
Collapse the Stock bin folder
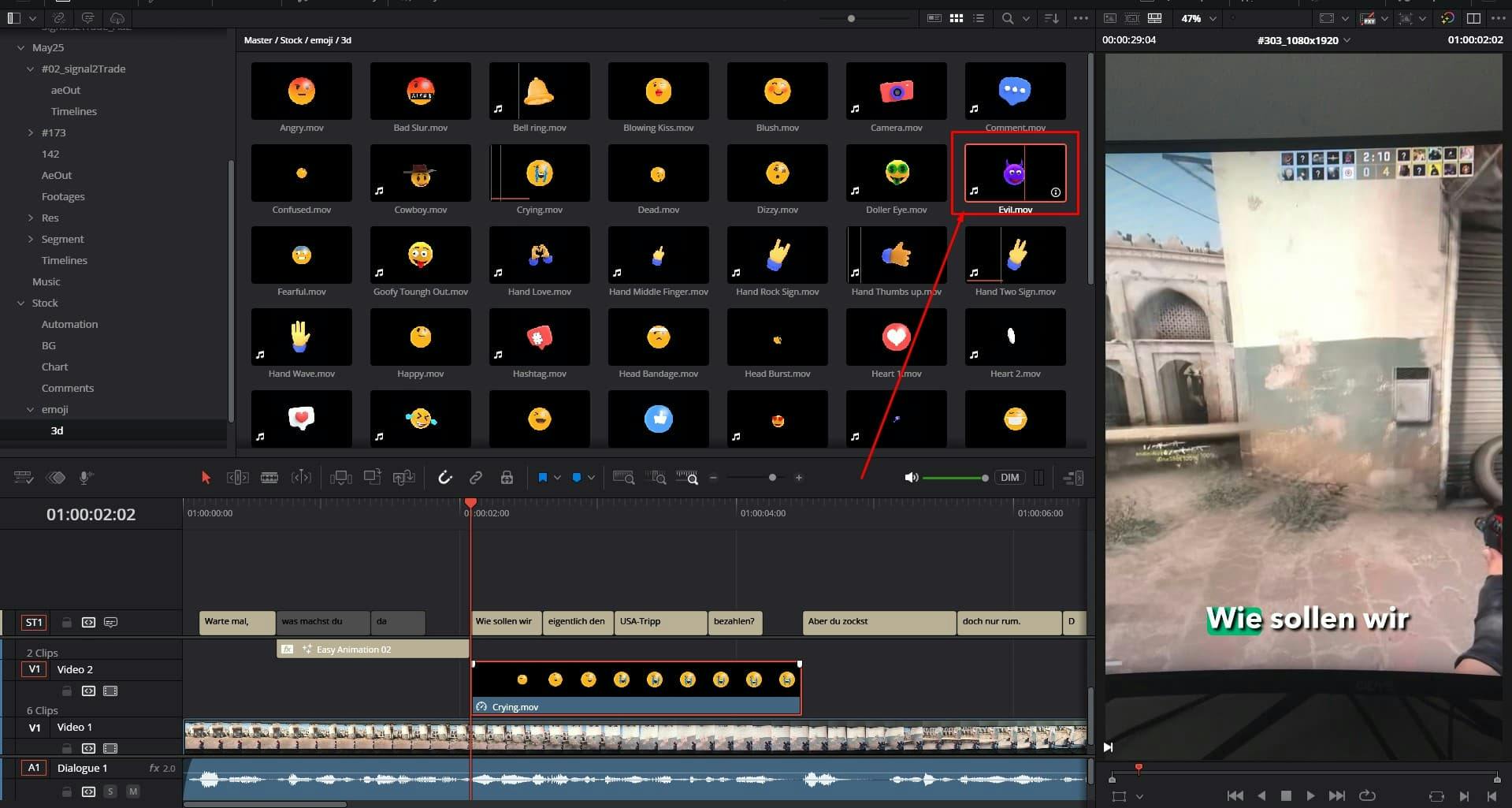pos(21,303)
